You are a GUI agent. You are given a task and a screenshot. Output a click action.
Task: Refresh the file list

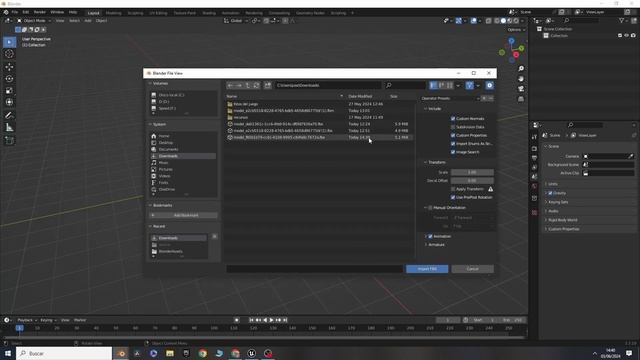pyautogui.click(x=256, y=85)
